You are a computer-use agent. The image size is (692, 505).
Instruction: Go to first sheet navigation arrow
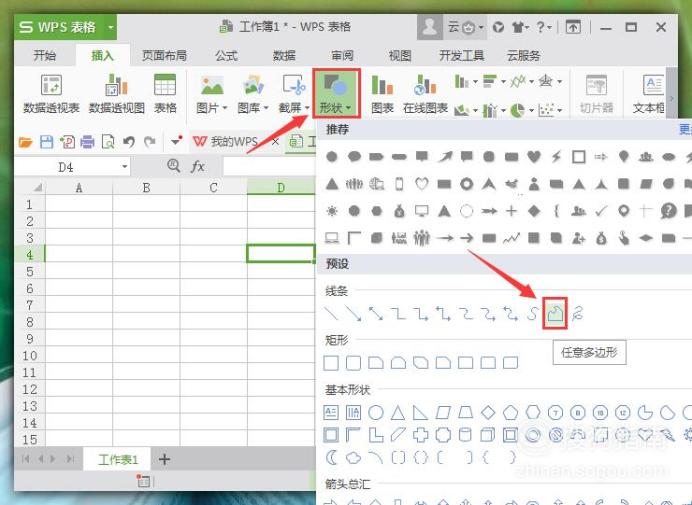tap(26, 459)
